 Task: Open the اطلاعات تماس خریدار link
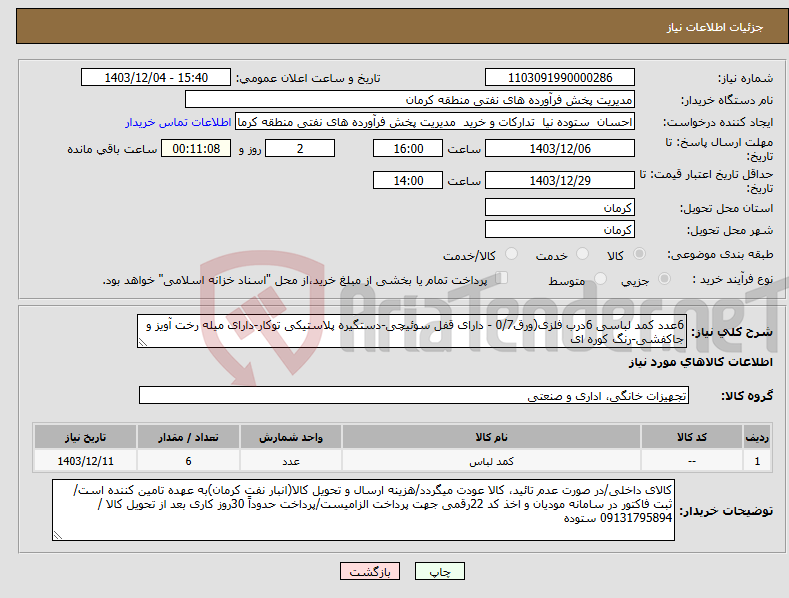tap(178, 122)
